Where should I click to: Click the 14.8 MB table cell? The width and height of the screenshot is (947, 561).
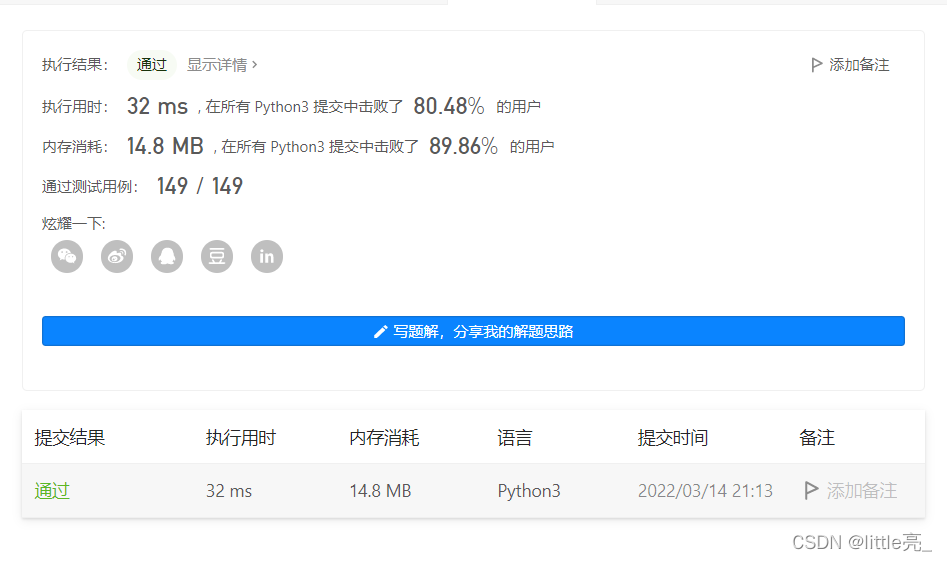click(380, 490)
